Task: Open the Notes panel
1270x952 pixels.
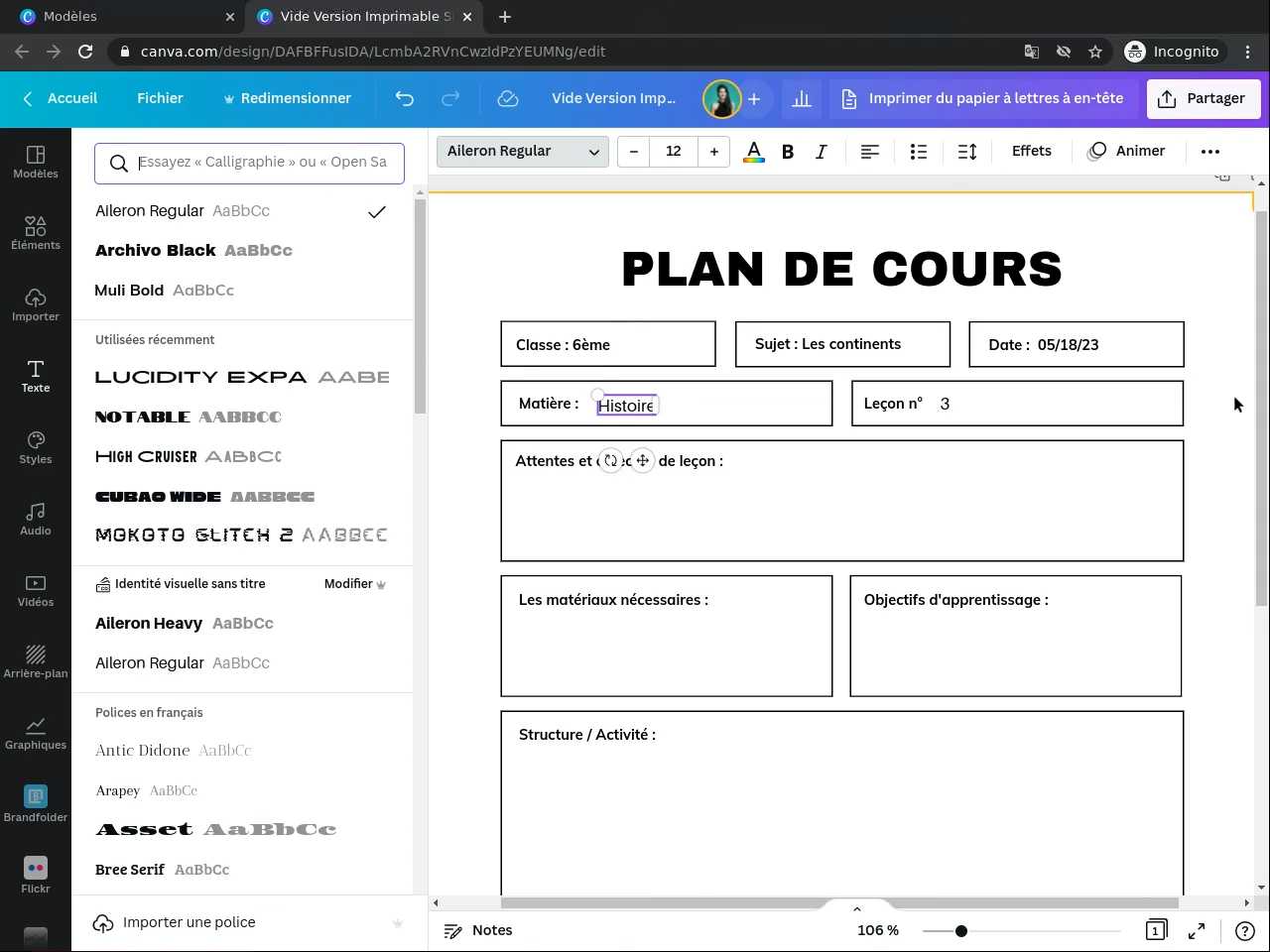Action: (x=478, y=930)
